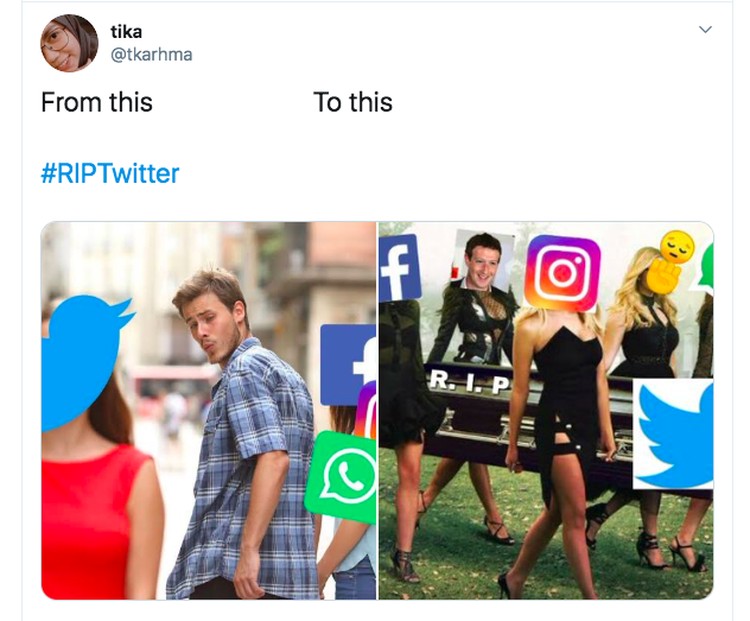
Task: Open the @tkarhma handle link
Action: tap(152, 55)
